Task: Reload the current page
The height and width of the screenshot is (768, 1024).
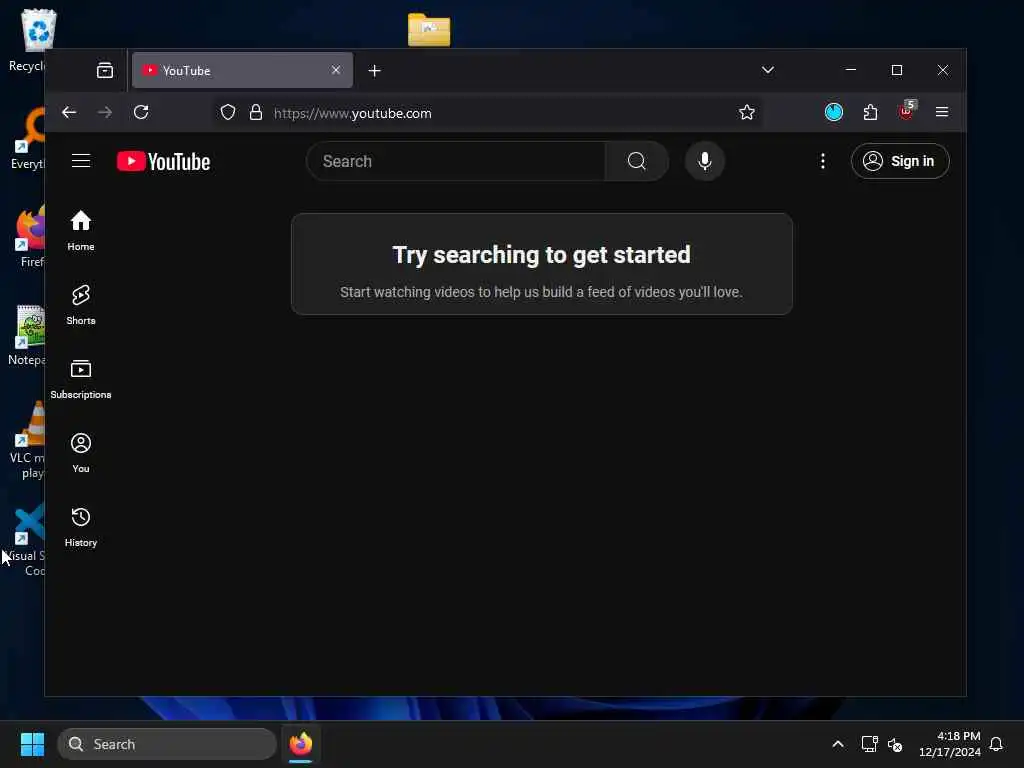Action: (x=141, y=112)
